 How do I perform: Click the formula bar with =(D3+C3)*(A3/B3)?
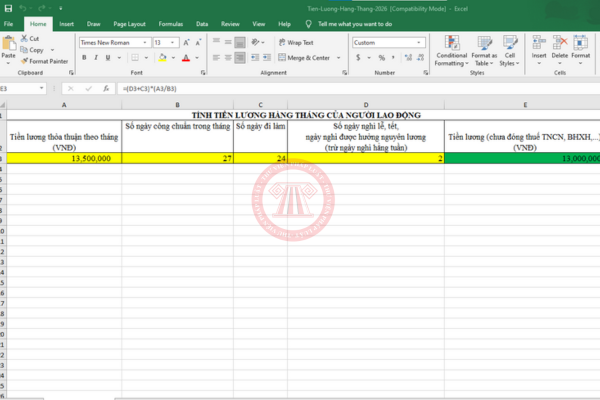[x=359, y=88]
